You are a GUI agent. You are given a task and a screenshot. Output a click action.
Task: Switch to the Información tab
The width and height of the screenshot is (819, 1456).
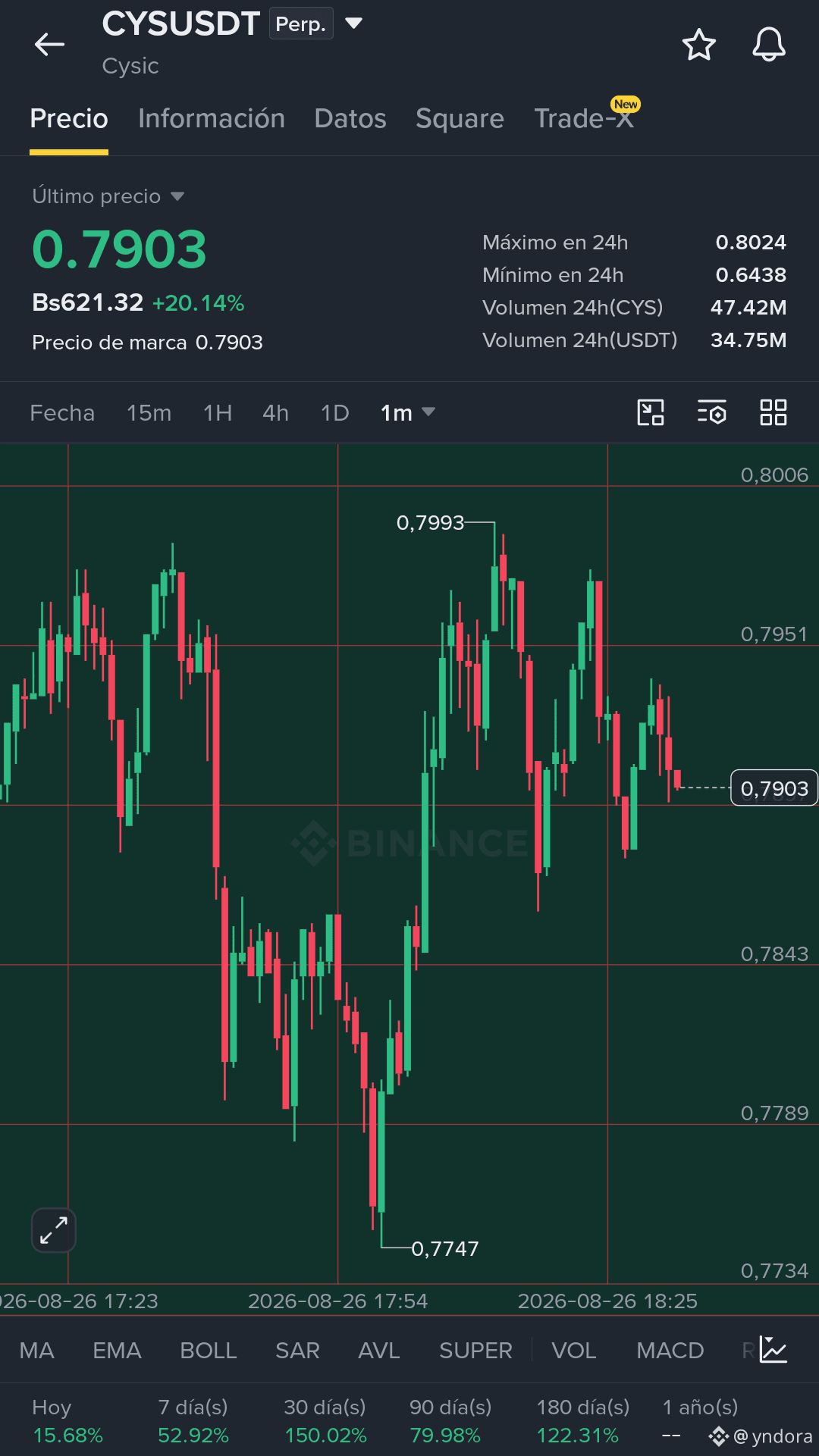(212, 119)
